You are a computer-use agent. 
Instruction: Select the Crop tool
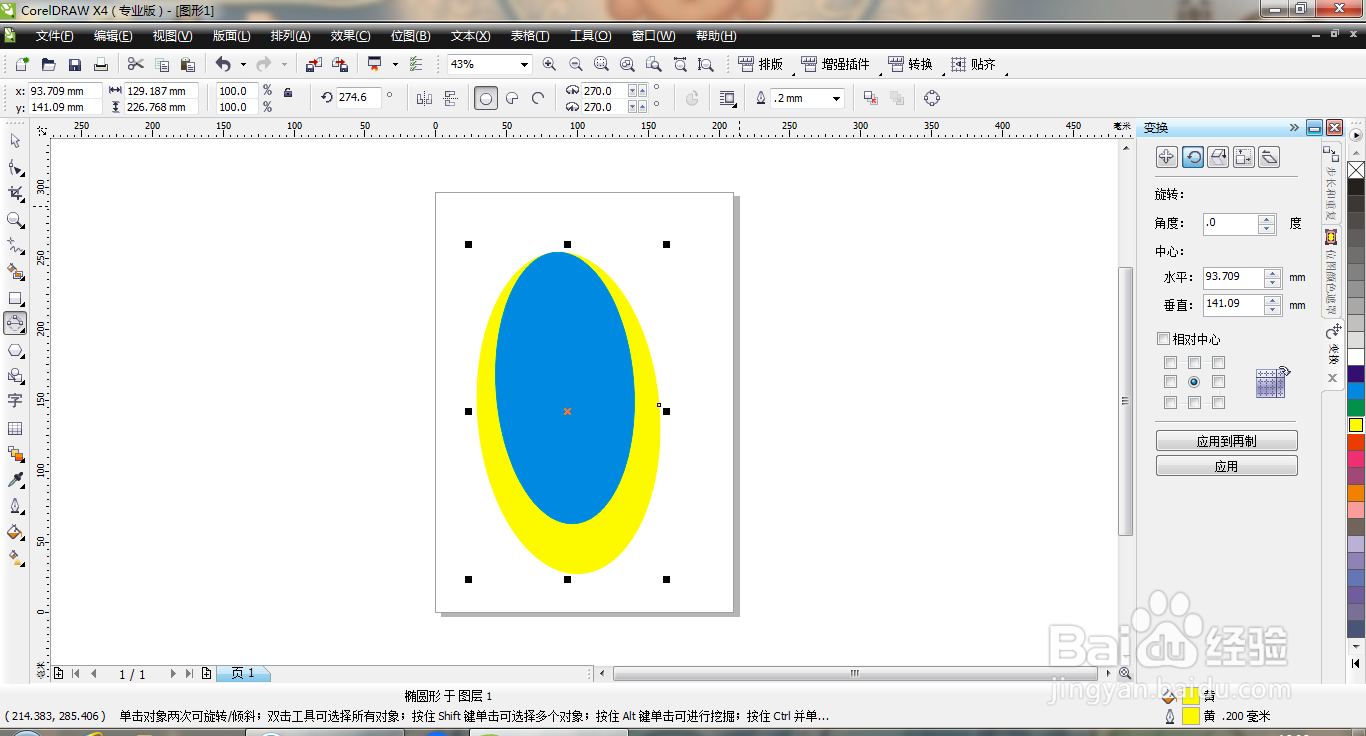pos(15,193)
